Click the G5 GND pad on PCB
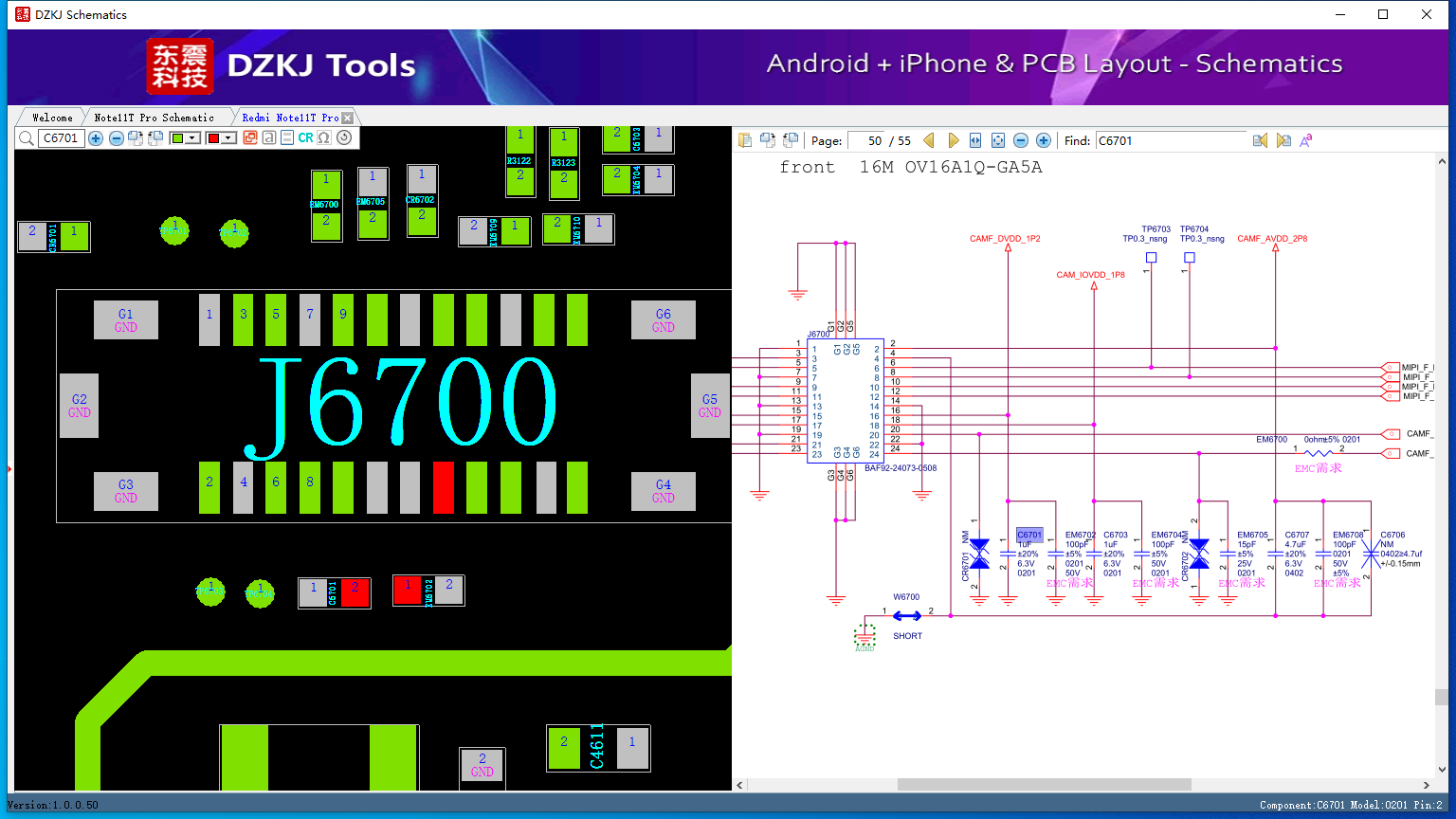The height and width of the screenshot is (819, 1456). [x=710, y=406]
